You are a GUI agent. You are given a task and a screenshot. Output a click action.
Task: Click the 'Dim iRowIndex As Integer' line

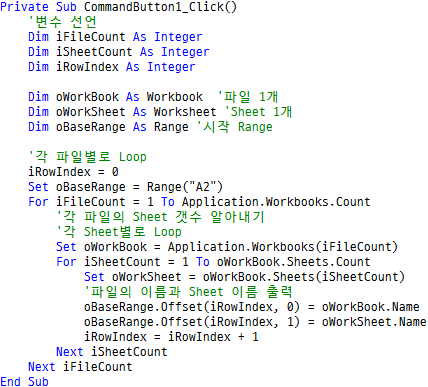(112, 67)
